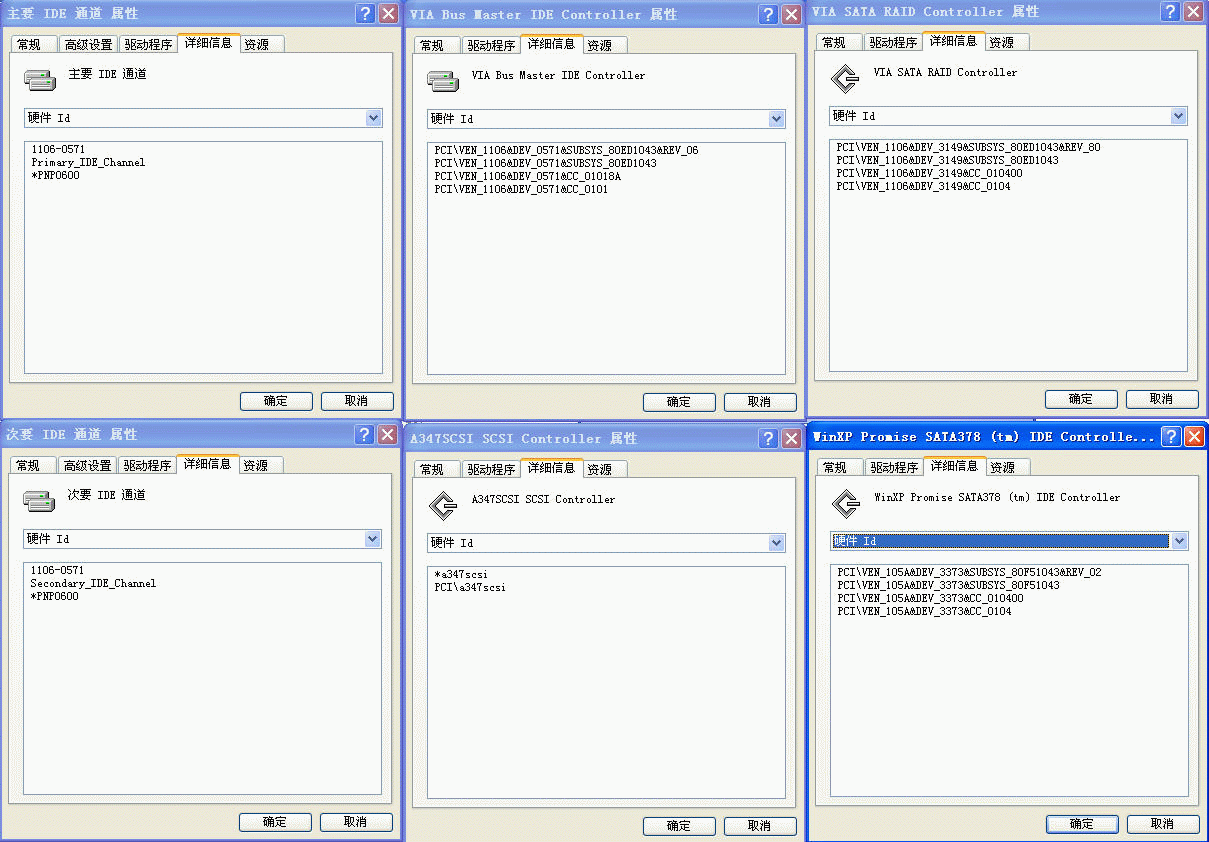This screenshot has width=1209, height=842.
Task: Click 确定 in VIA SATA RAID Controller window
Action: [x=1081, y=399]
